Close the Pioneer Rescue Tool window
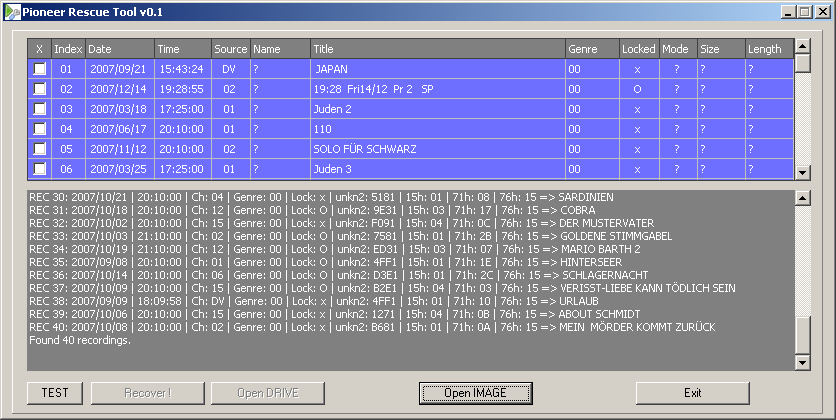This screenshot has width=836, height=420. pyautogui.click(x=822, y=12)
